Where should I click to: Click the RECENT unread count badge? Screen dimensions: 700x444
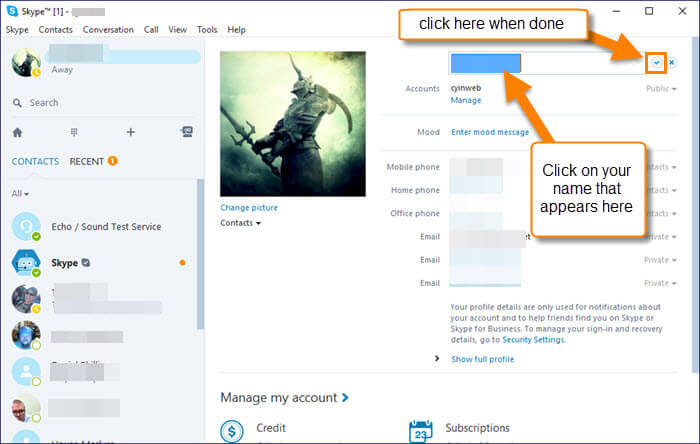pyautogui.click(x=112, y=161)
